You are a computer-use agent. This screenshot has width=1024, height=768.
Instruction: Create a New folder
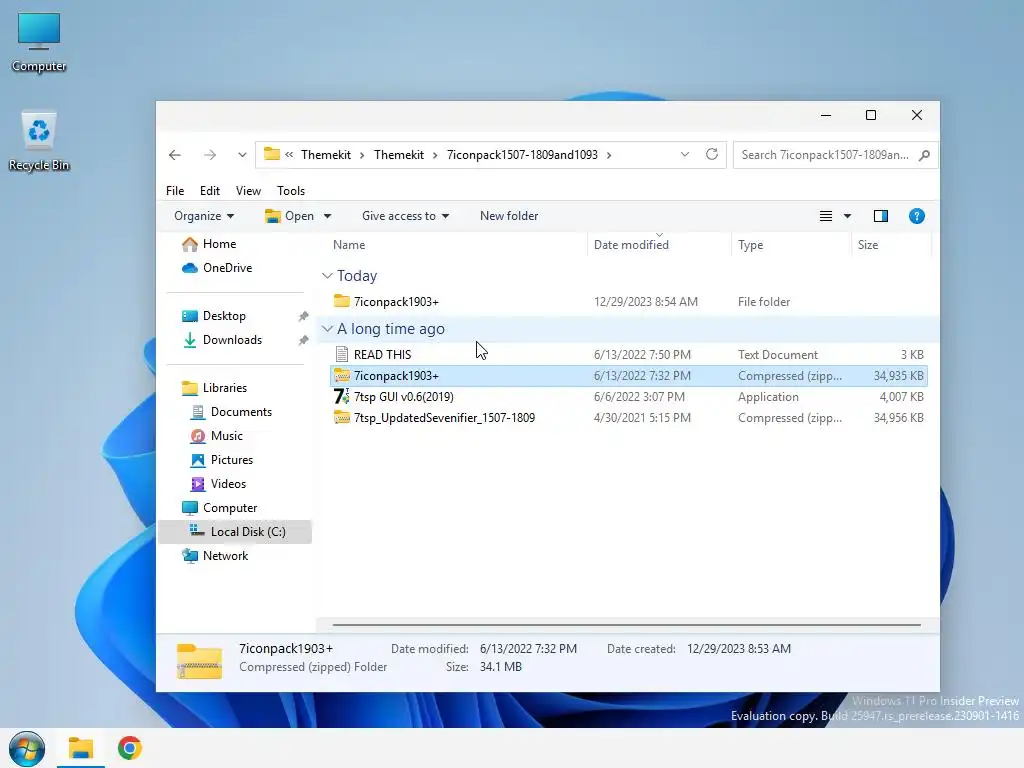coord(509,216)
